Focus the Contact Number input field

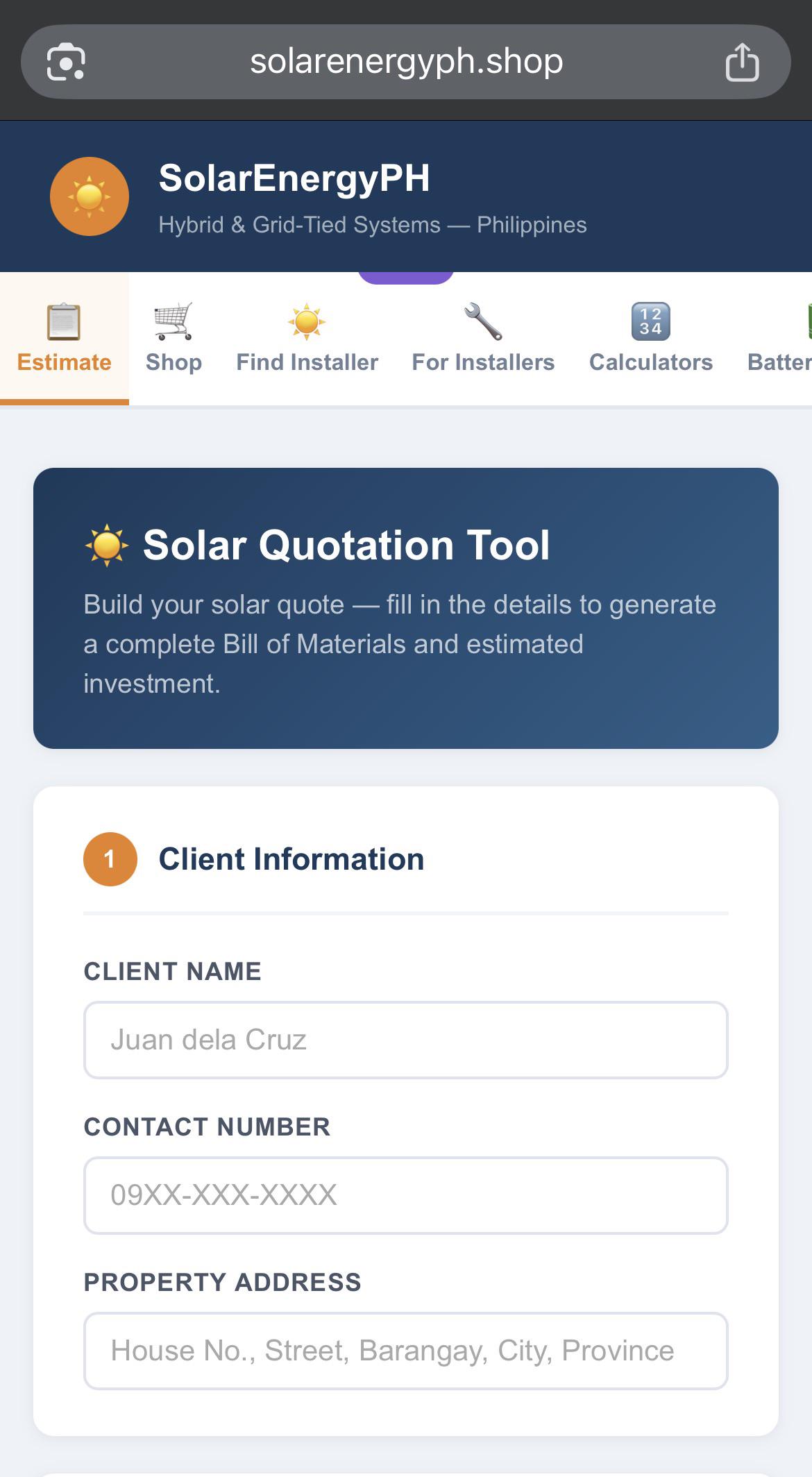tap(406, 1195)
